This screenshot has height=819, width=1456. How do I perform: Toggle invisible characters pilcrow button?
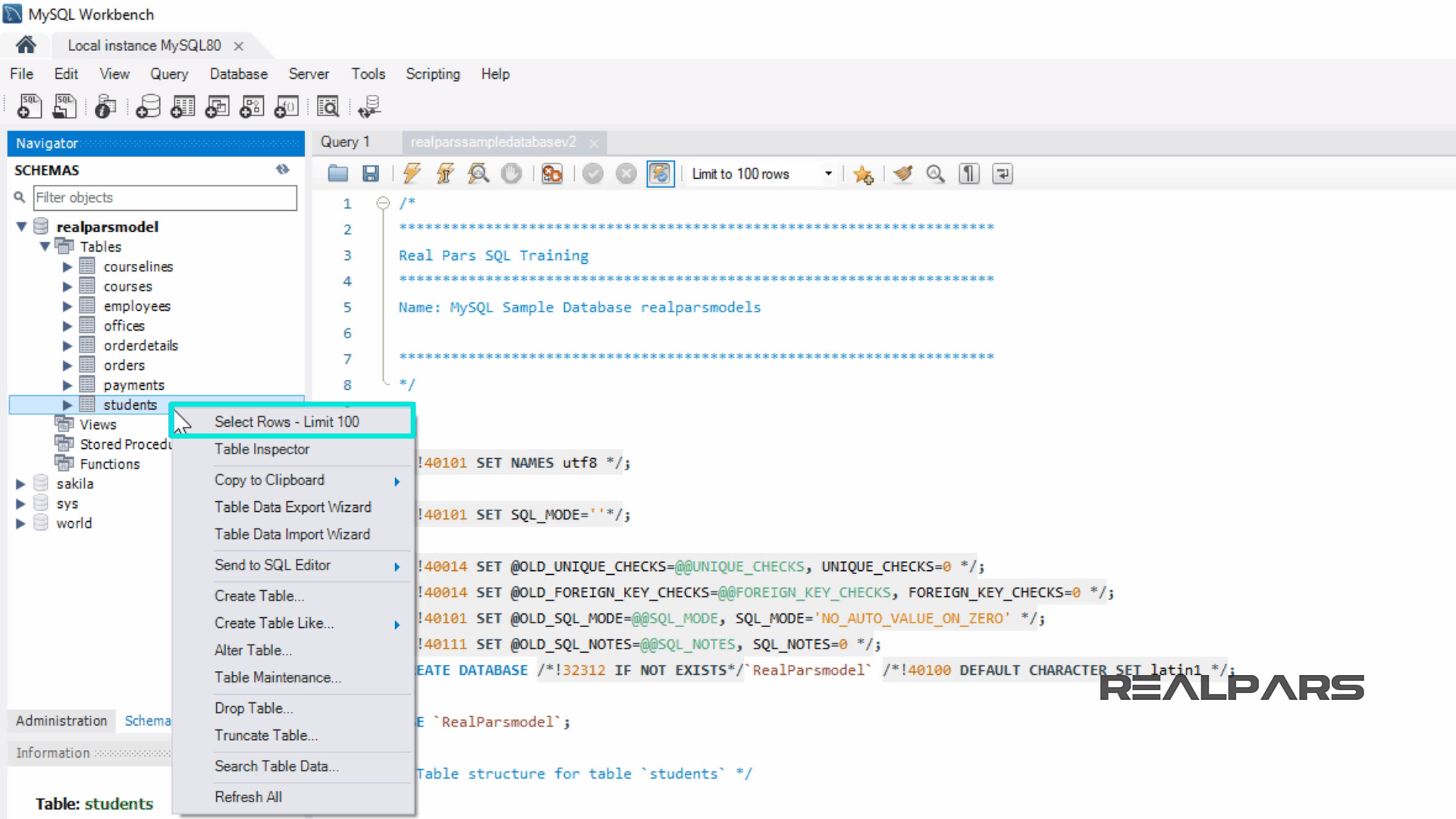tap(968, 174)
